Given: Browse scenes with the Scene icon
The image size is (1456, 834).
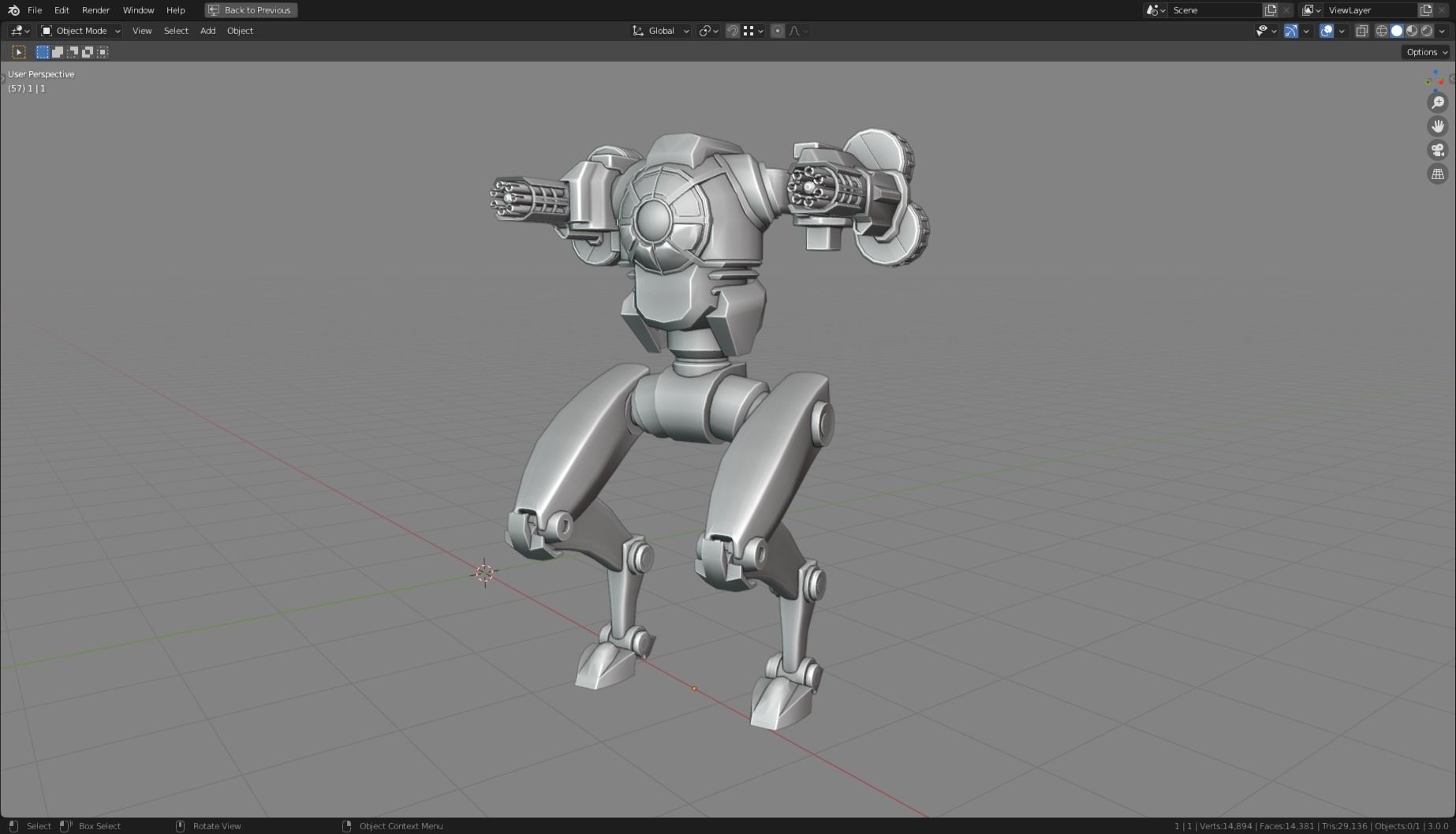Looking at the screenshot, I should (x=1155, y=10).
